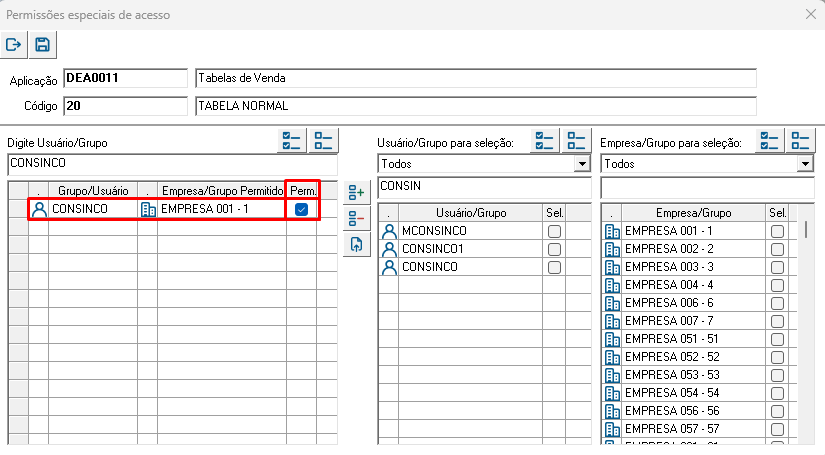Click user icon in permitted CONSINCO row
This screenshot has width=825, height=455.
coord(39,209)
